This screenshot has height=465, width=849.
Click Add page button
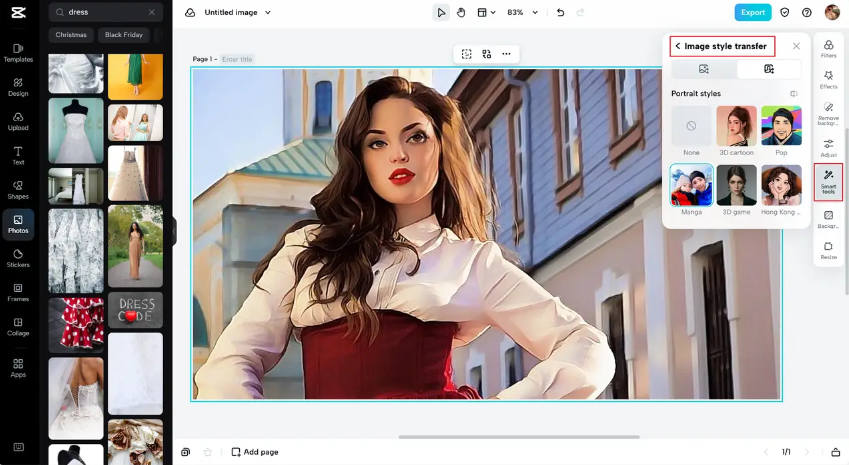coord(255,452)
